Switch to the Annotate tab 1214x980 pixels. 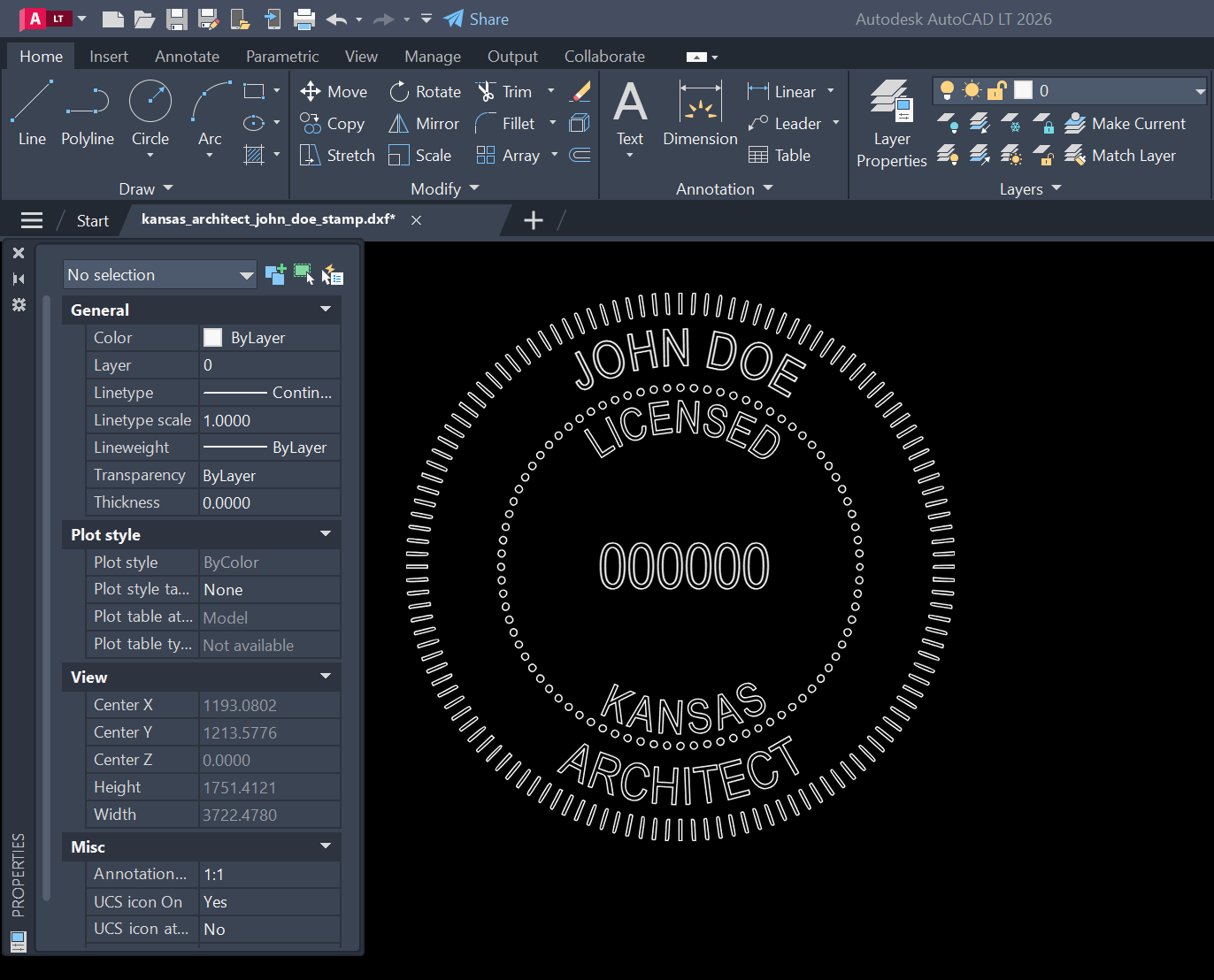coord(187,56)
